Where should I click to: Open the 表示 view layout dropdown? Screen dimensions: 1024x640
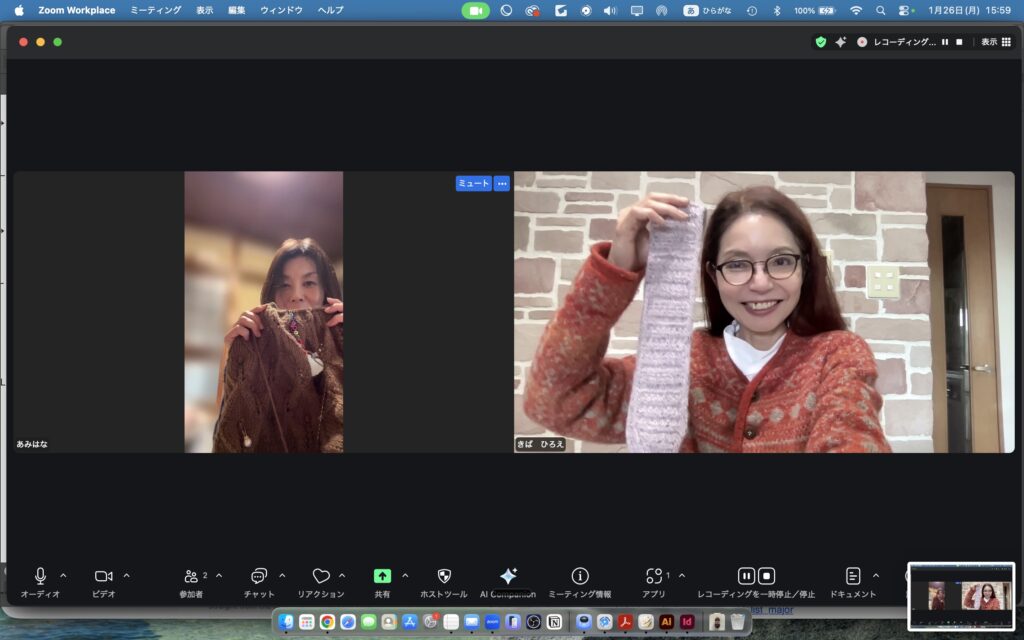click(x=995, y=42)
